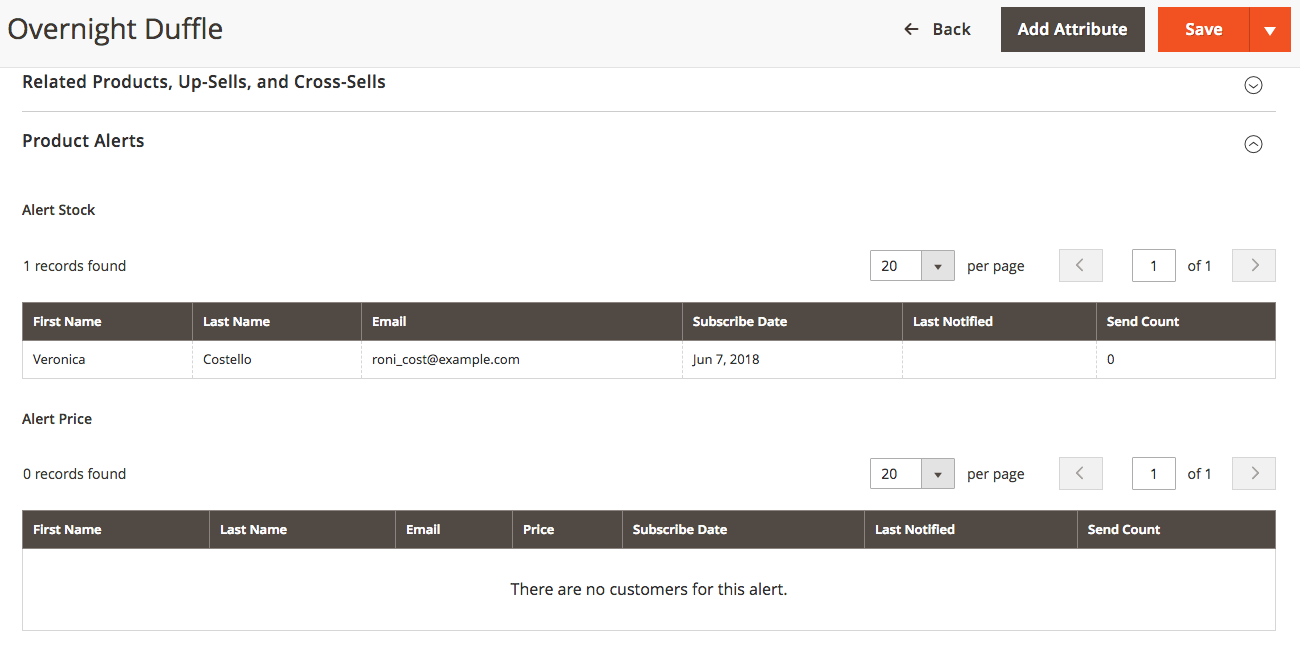Image resolution: width=1300 pixels, height=660 pixels.
Task: Go to previous page in Alert Stock
Action: (1080, 266)
